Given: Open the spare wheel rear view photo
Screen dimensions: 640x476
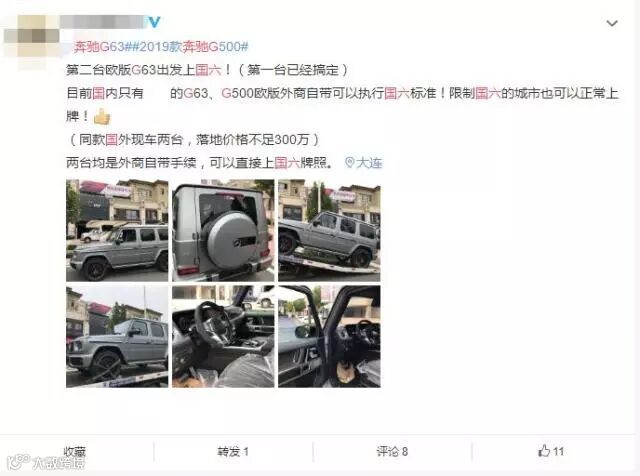Looking at the screenshot, I should (x=223, y=230).
